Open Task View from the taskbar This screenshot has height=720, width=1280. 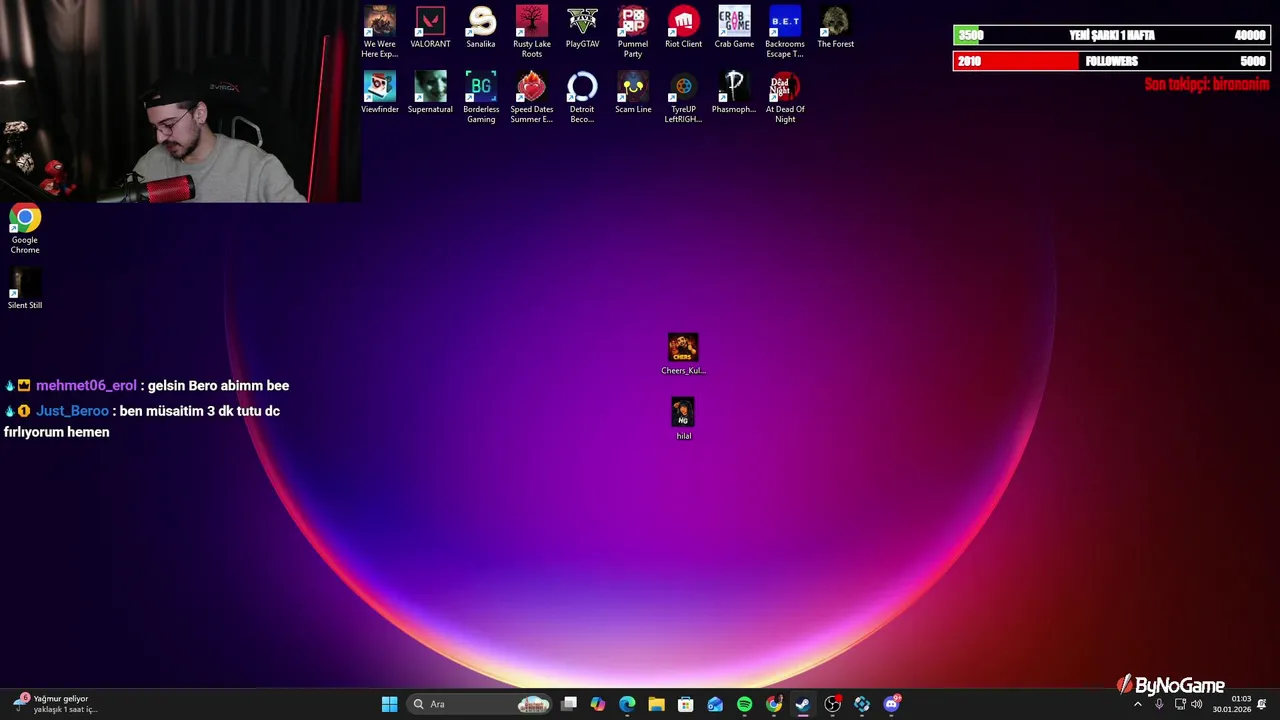(569, 704)
